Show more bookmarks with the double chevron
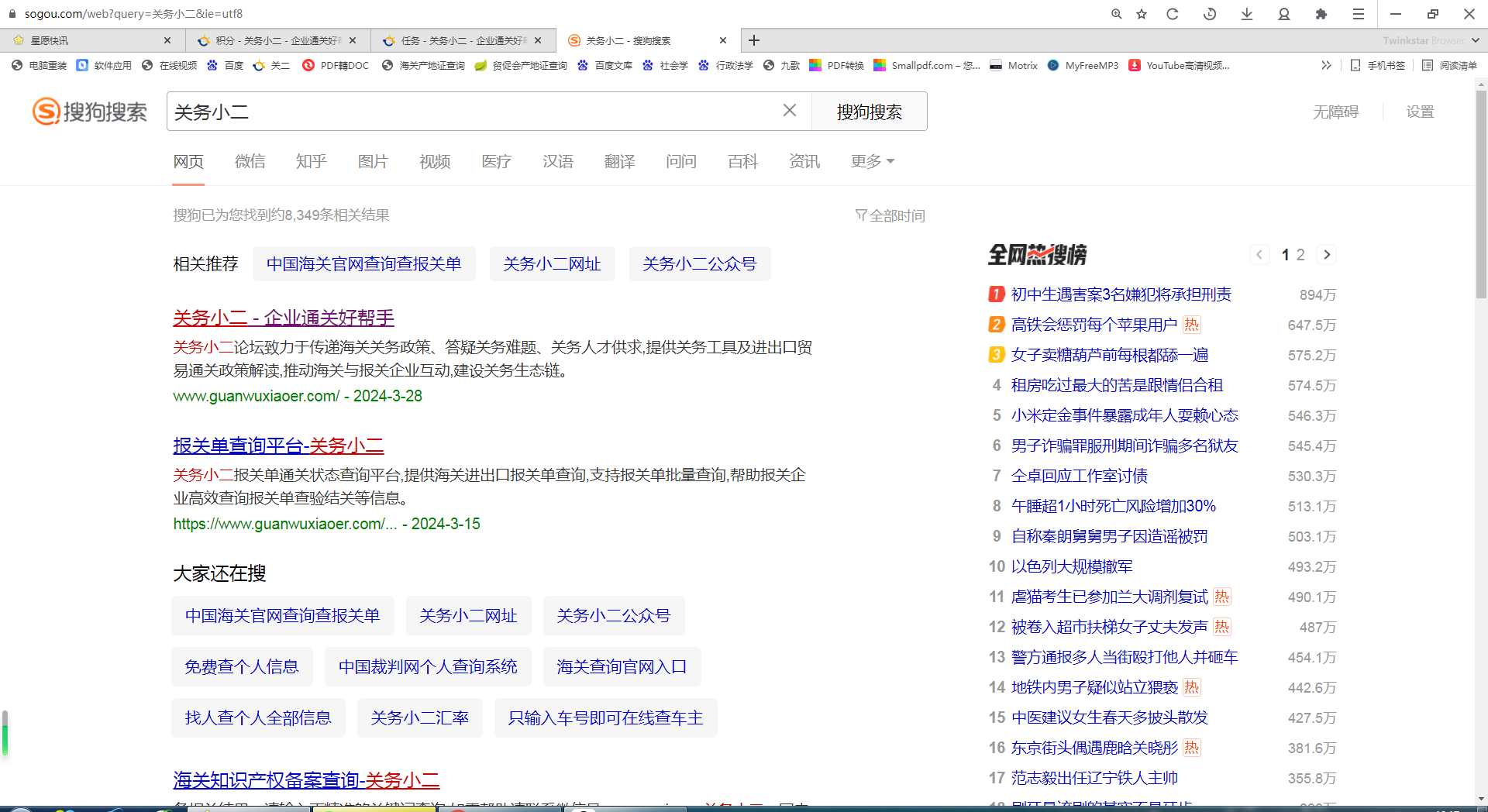 point(1327,65)
